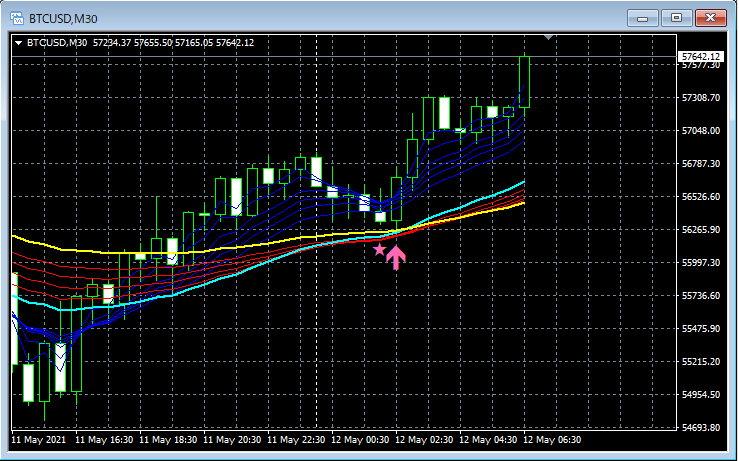Screen dimensions: 739x461
Task: Click the 11 May 16:30 time label
Action: 104,440
